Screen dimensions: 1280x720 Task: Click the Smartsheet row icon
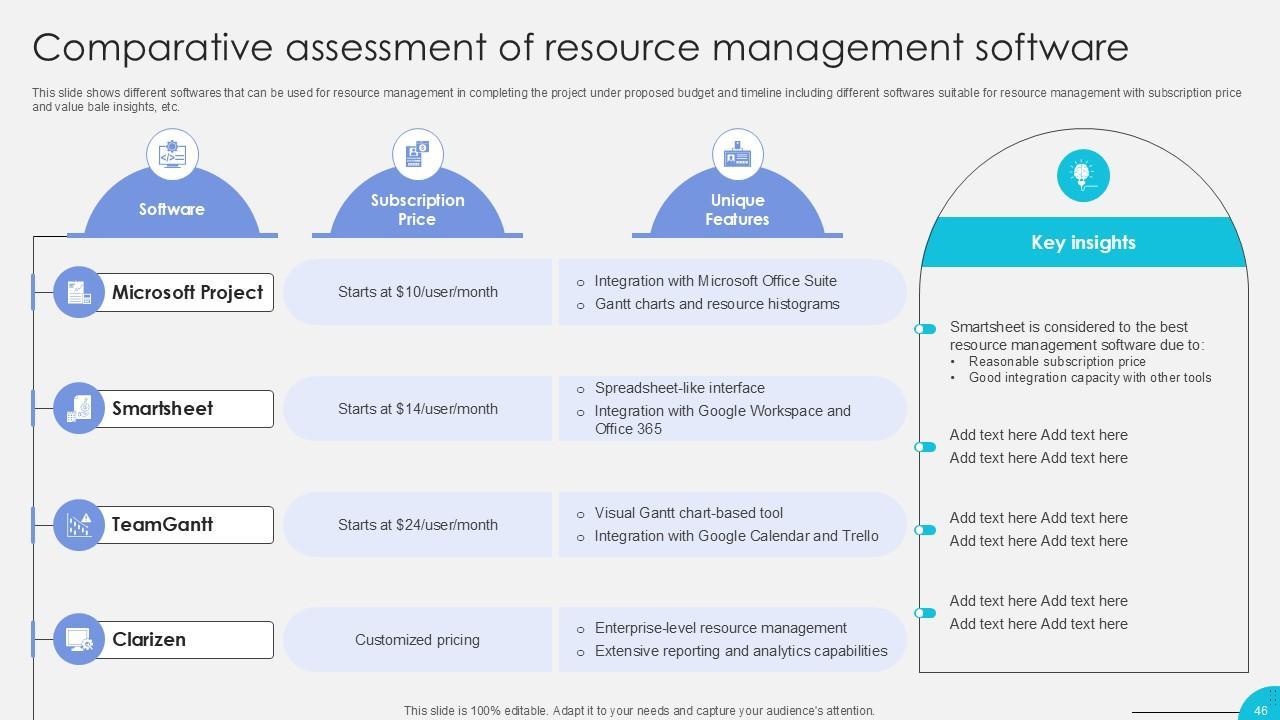(x=79, y=408)
